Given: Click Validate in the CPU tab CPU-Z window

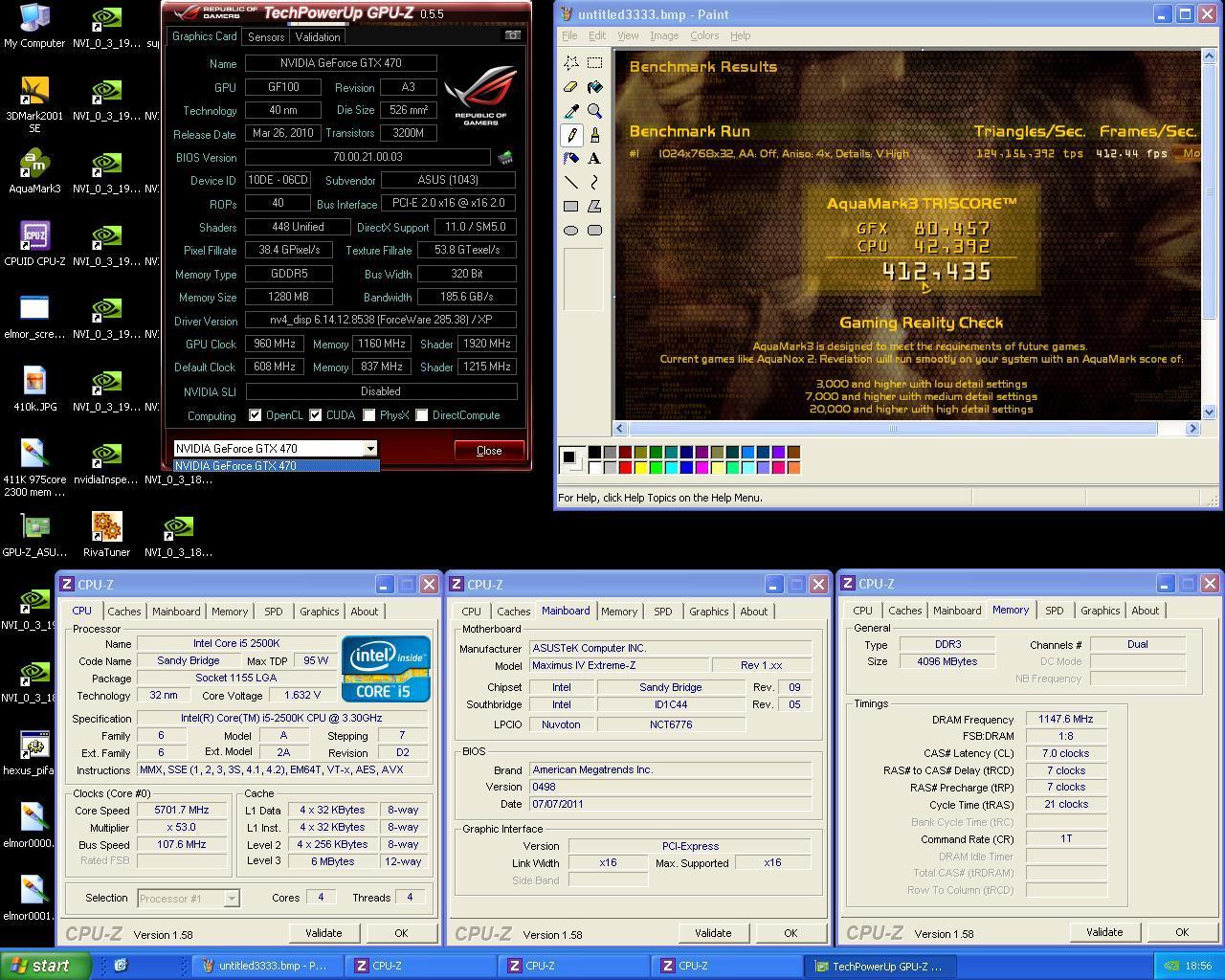Looking at the screenshot, I should [323, 933].
